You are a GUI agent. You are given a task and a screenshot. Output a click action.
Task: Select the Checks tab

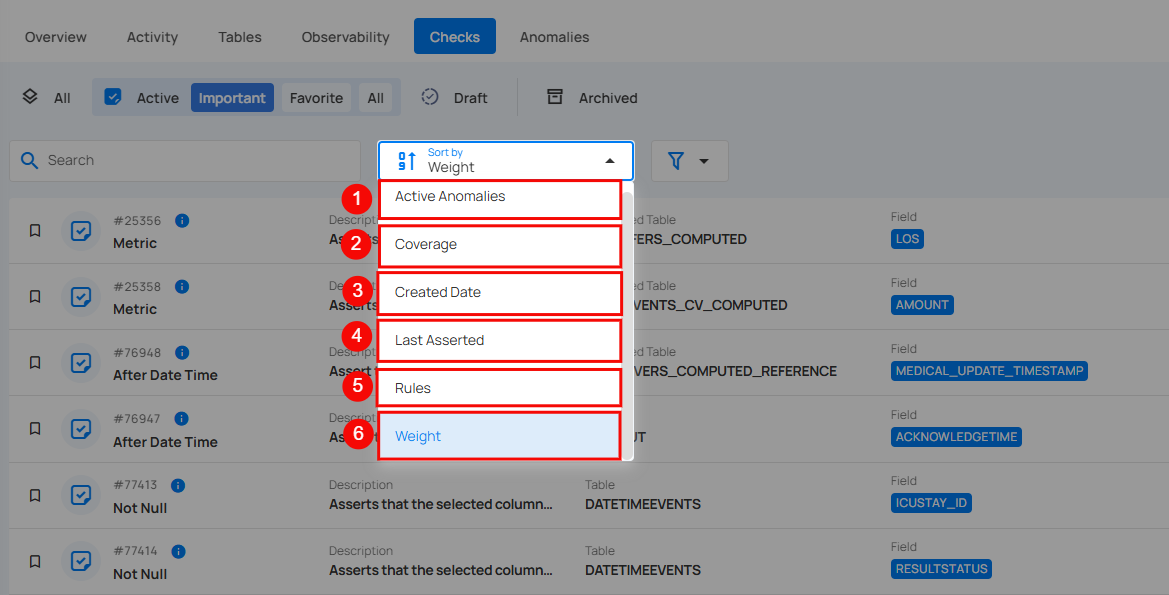(x=455, y=37)
